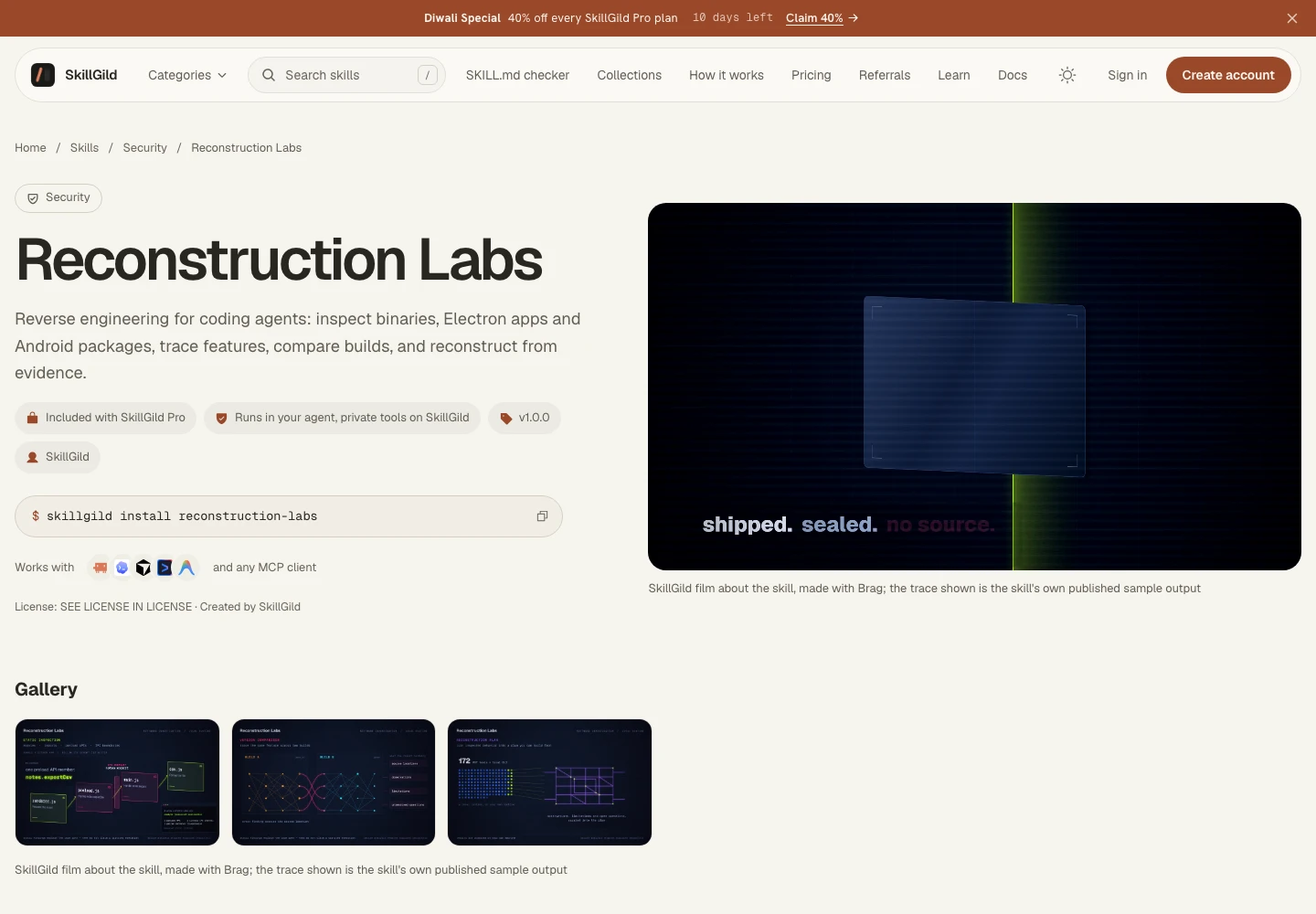This screenshot has height=914, width=1316.
Task: Click the magnifier icon in search box
Action: click(269, 75)
